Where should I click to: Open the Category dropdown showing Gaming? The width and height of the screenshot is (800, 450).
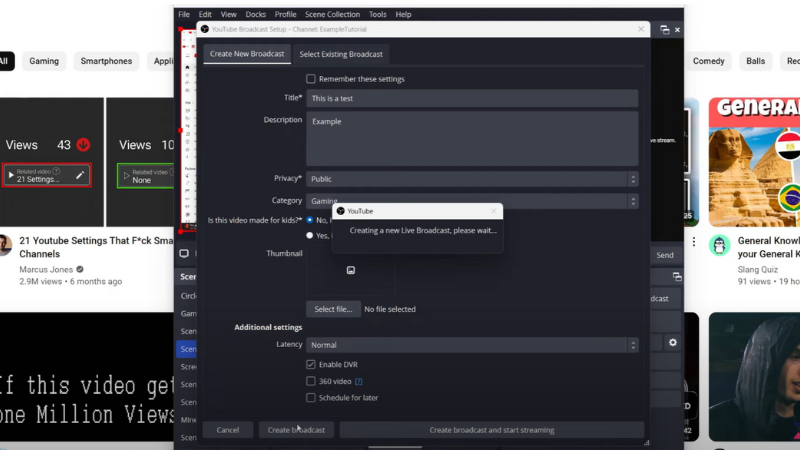[x=472, y=201]
